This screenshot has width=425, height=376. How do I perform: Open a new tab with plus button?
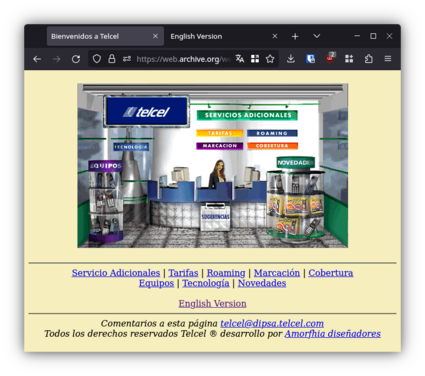click(x=295, y=36)
